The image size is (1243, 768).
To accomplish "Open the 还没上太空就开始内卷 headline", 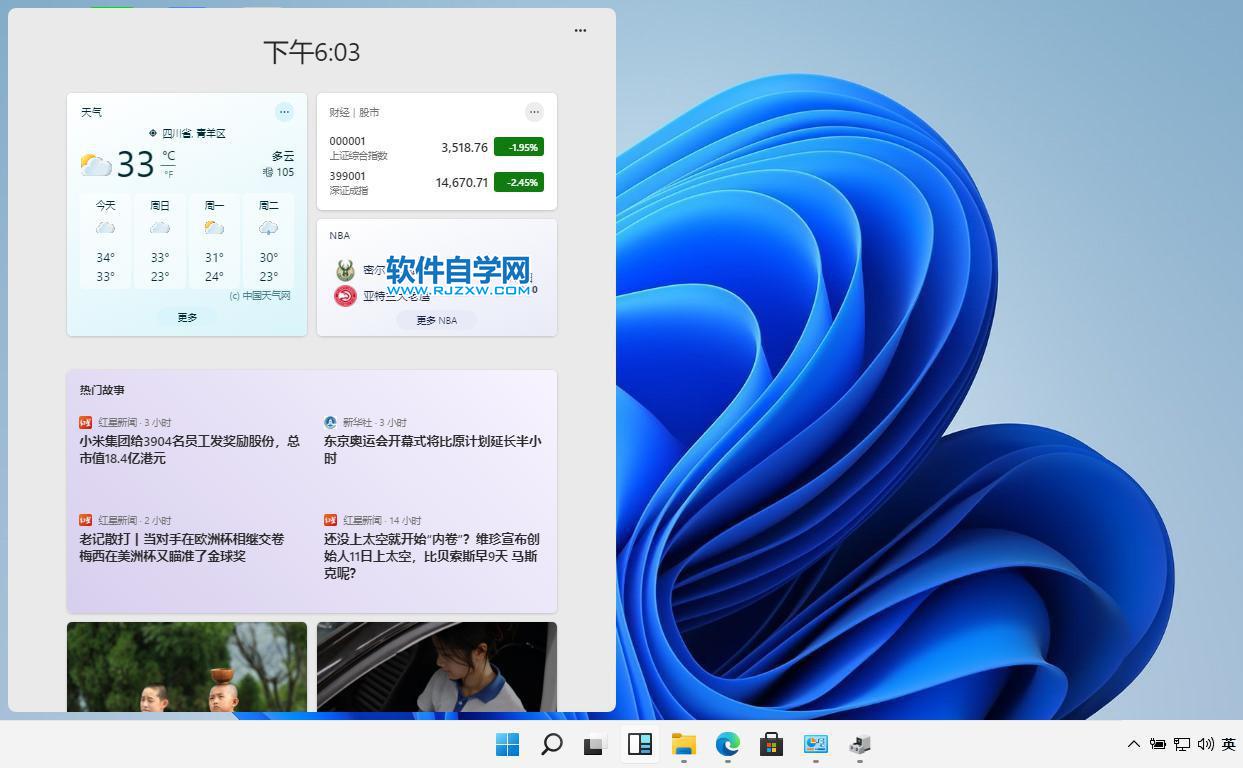I will click(x=431, y=556).
